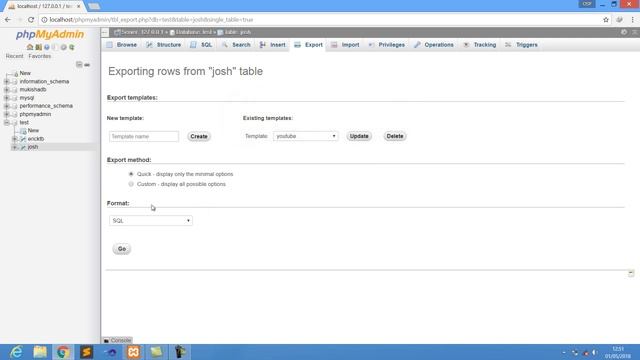Select the encktb table in tree
Screen dimensions: 640x360
(x=36, y=139)
